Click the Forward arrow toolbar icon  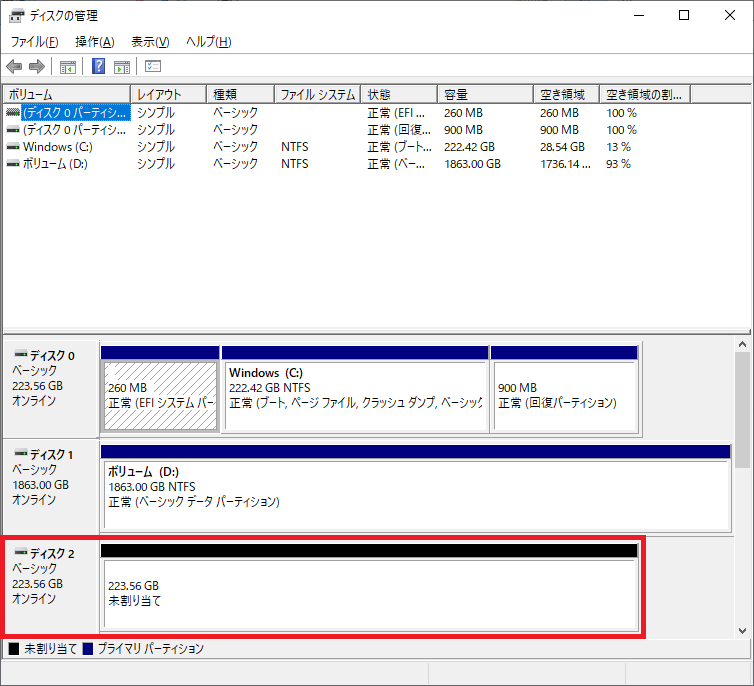point(37,66)
